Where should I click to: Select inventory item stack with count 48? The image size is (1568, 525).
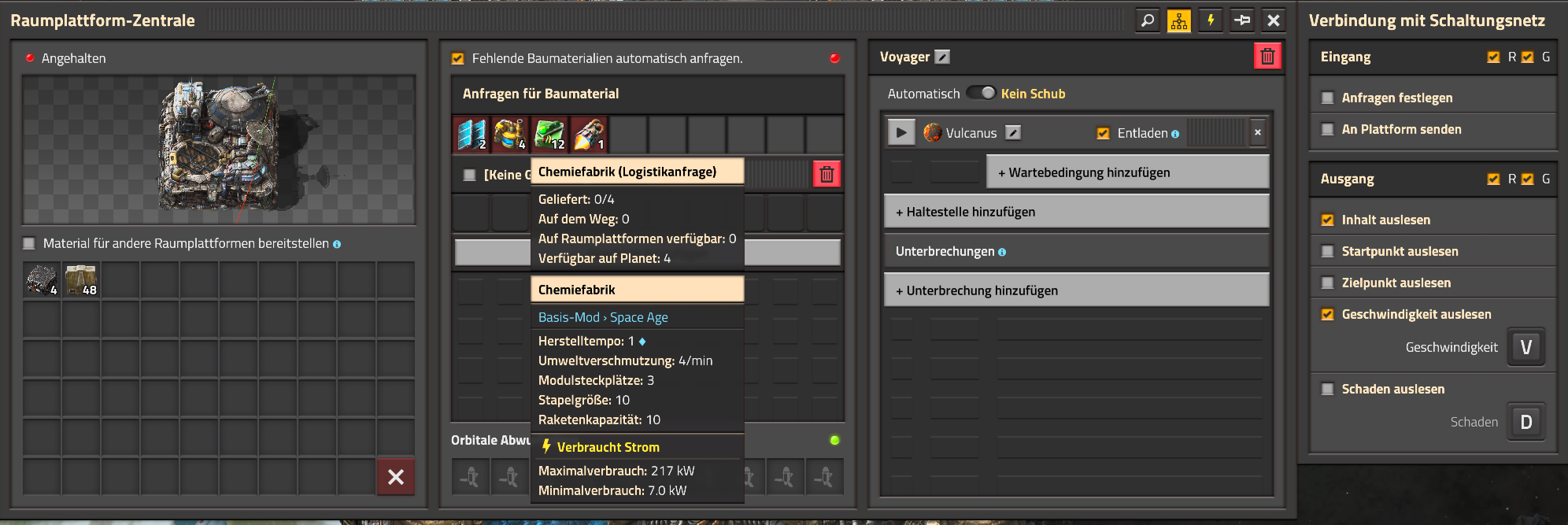tap(82, 280)
